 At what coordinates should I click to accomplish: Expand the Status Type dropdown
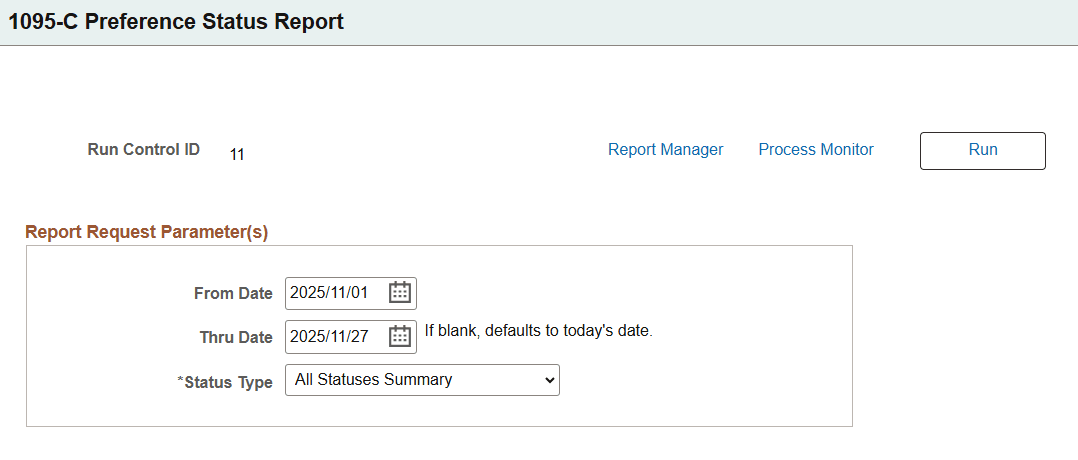click(x=422, y=380)
